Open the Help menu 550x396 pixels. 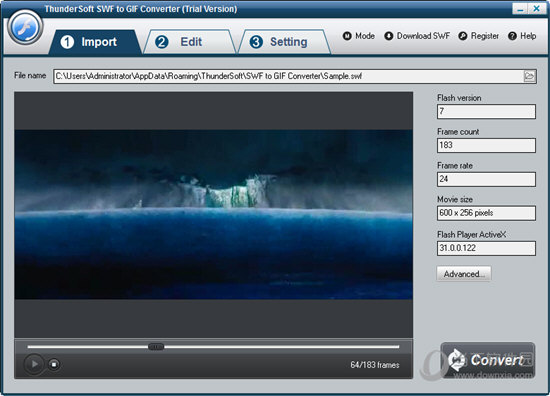[x=522, y=36]
